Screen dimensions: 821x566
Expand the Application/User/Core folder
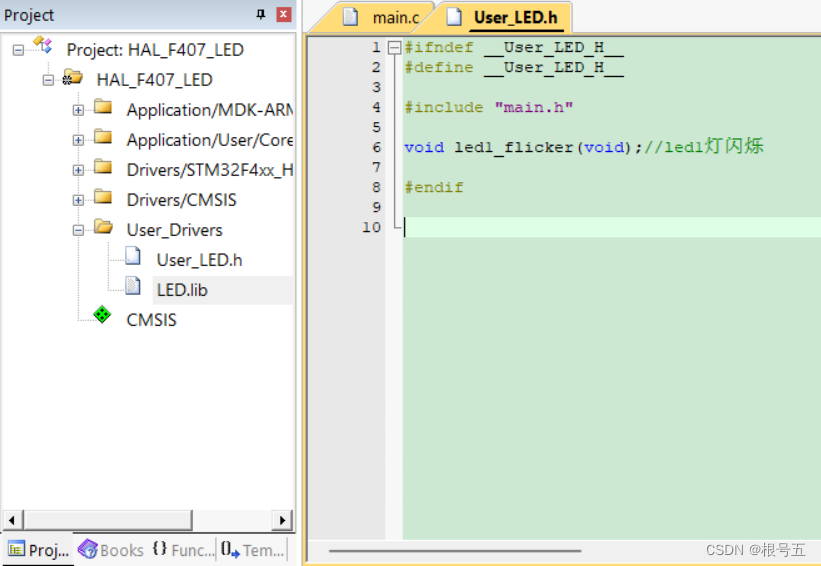pyautogui.click(x=78, y=140)
